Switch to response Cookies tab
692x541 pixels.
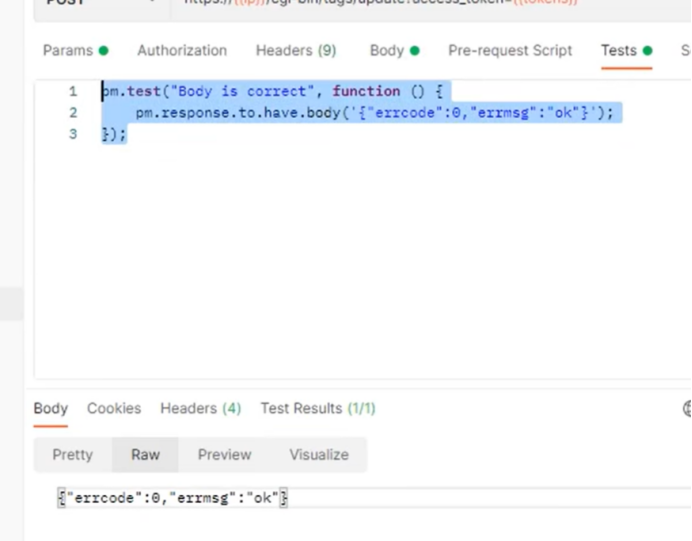coord(114,409)
